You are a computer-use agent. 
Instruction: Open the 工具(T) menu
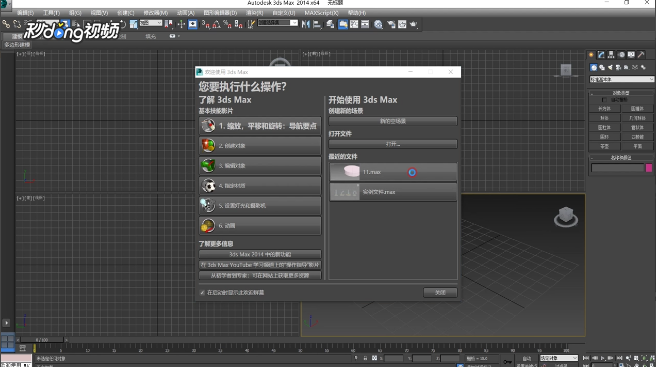[51, 13]
